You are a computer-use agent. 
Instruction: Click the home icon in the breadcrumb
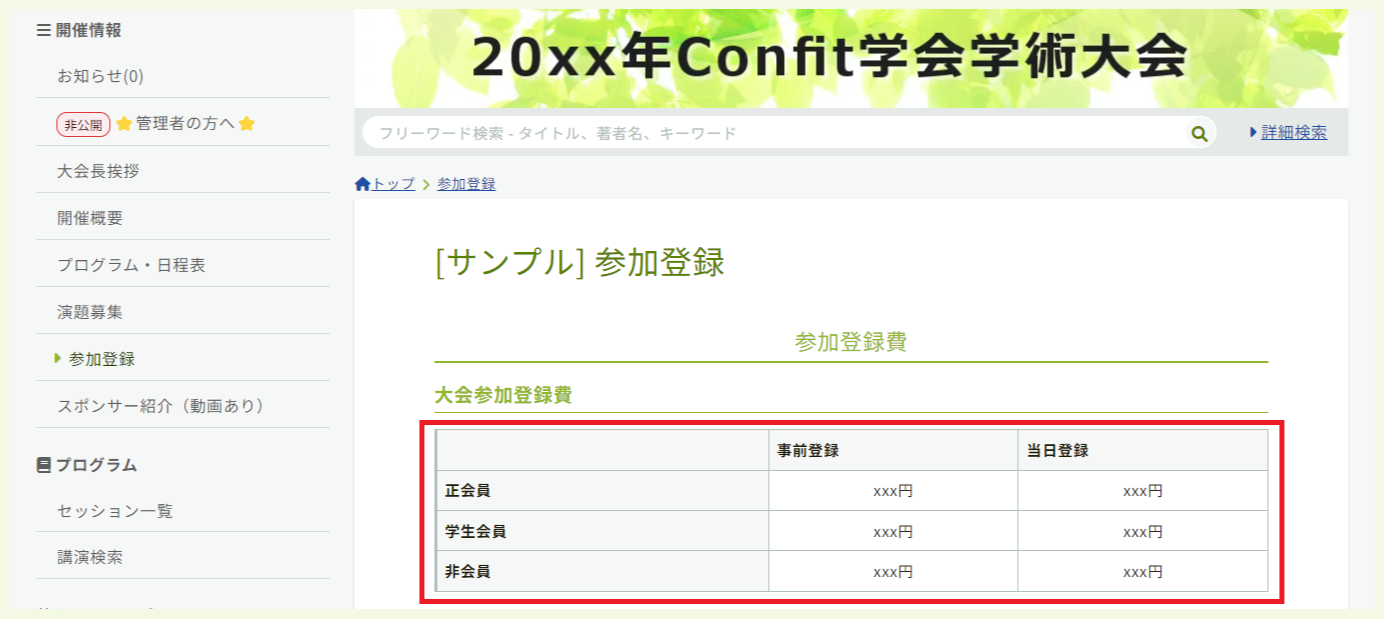361,183
